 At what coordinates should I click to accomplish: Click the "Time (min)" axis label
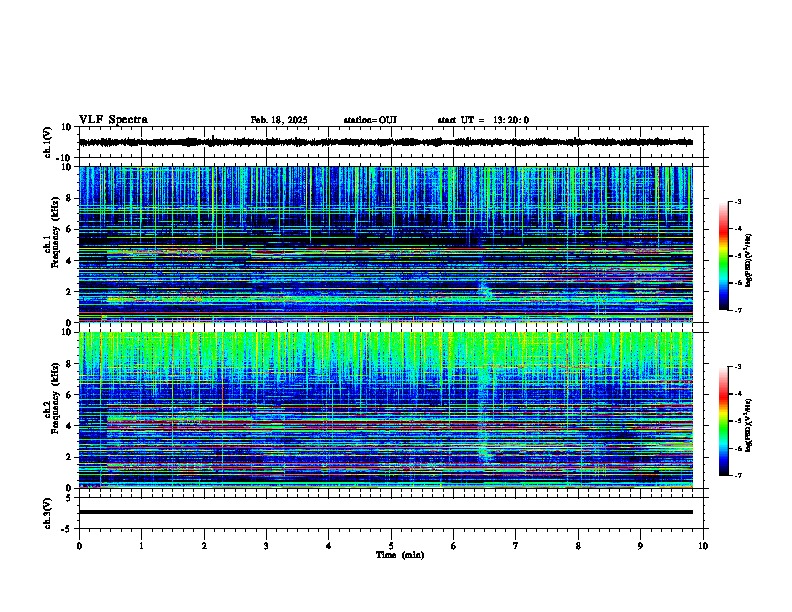coord(400,555)
